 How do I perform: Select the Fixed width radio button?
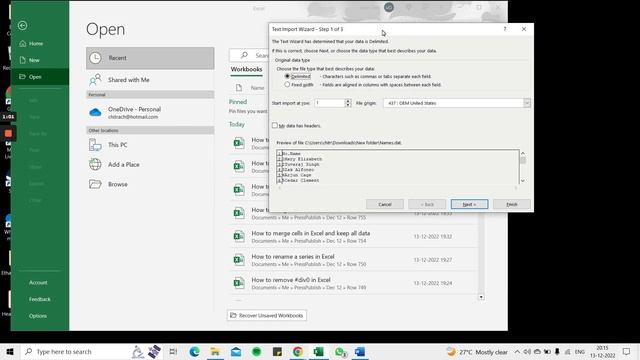pyautogui.click(x=287, y=84)
